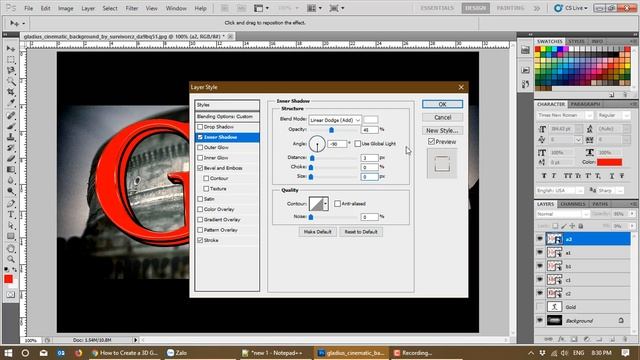Show the Gold layer
640x360 pixels.
[x=540, y=307]
